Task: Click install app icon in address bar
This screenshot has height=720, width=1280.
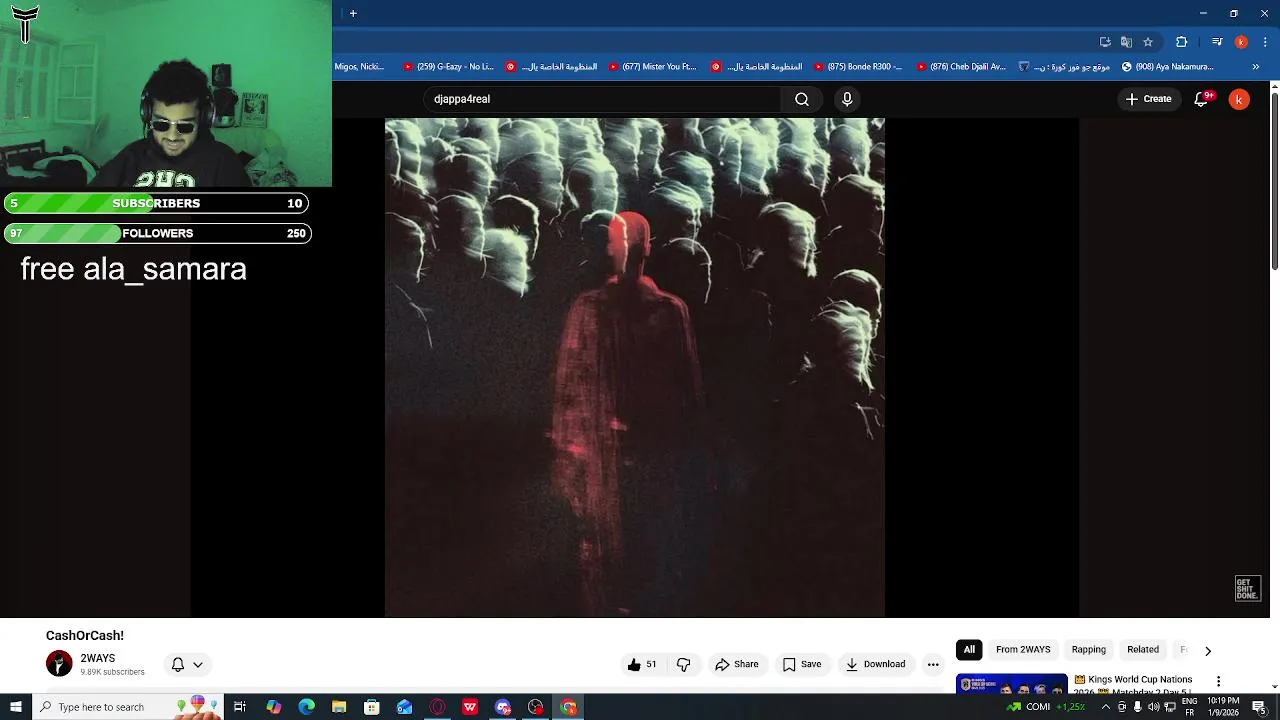Action: pos(1105,42)
